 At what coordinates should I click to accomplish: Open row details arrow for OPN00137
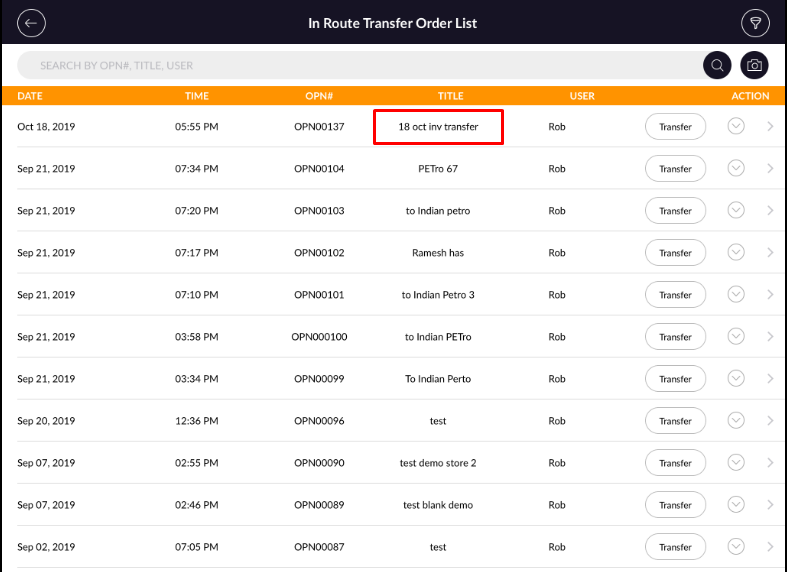(x=770, y=127)
